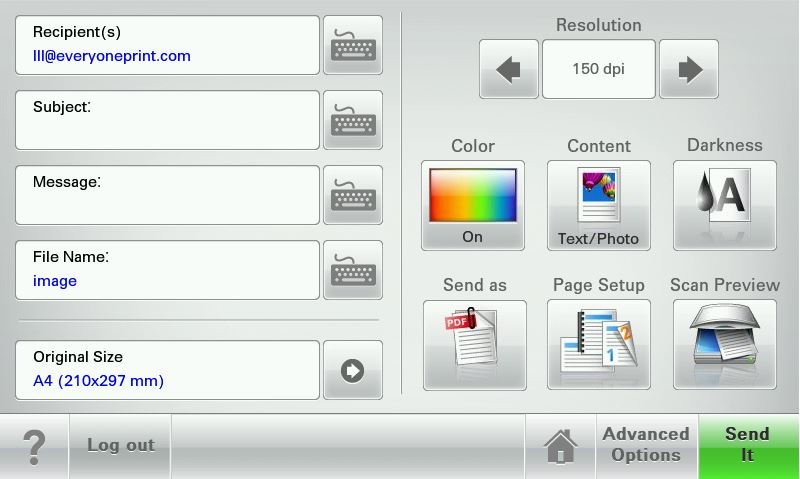
Task: Open the Page Setup options icon
Action: (x=599, y=344)
